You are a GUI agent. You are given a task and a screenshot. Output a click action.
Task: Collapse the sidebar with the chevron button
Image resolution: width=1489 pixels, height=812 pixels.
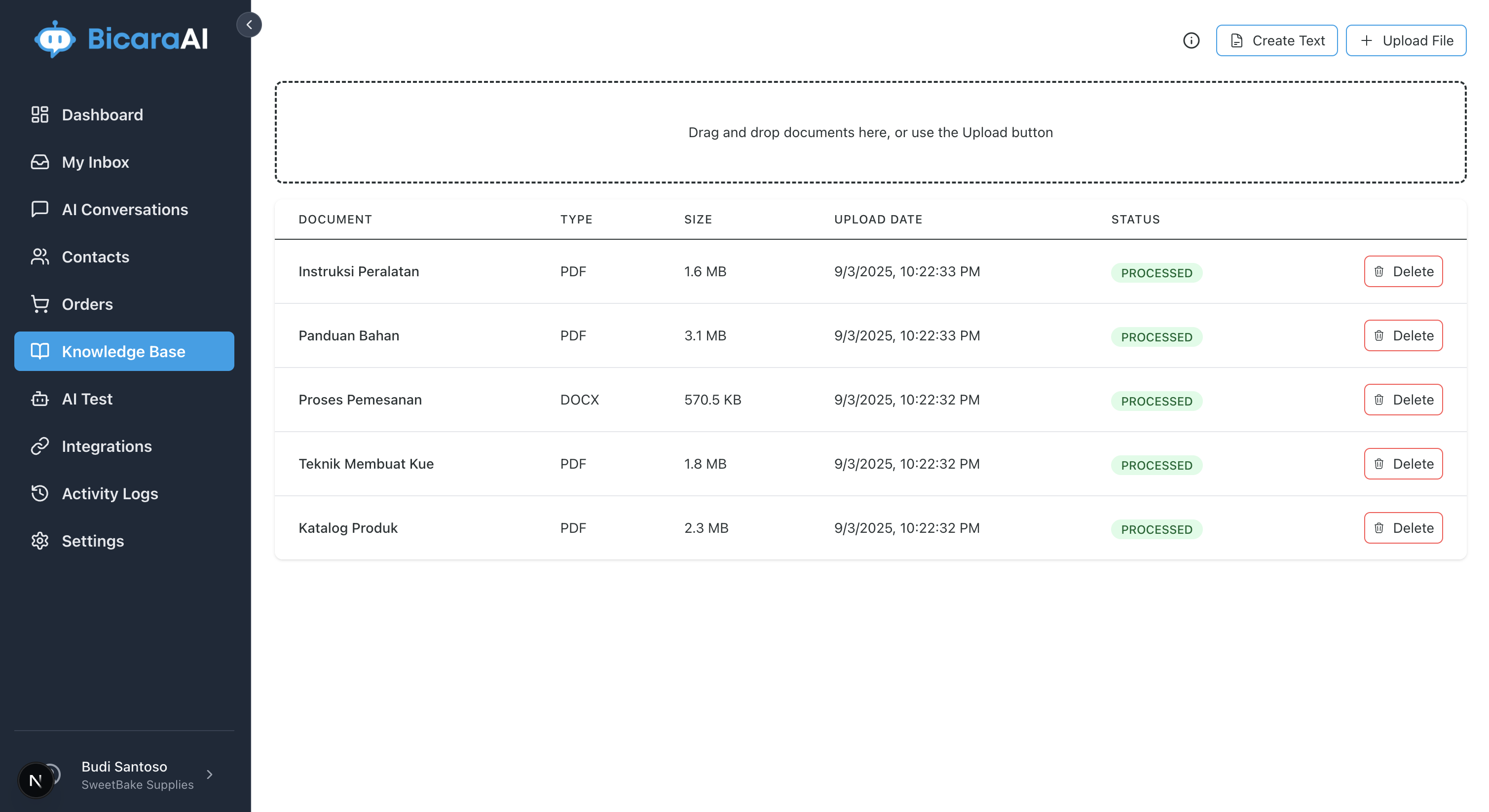pyautogui.click(x=249, y=24)
